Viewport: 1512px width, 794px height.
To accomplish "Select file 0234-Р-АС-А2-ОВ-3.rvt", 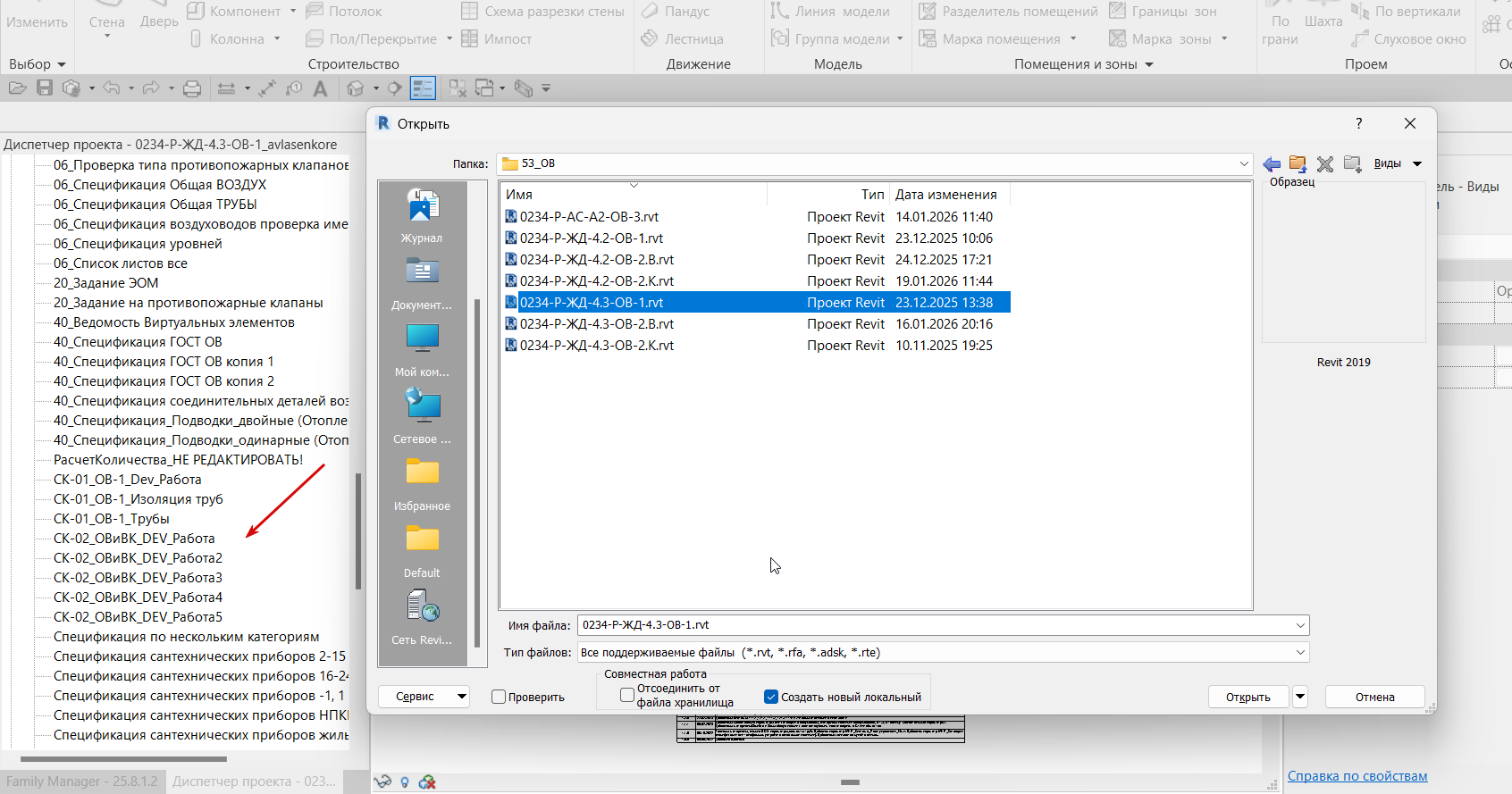I will tap(589, 217).
